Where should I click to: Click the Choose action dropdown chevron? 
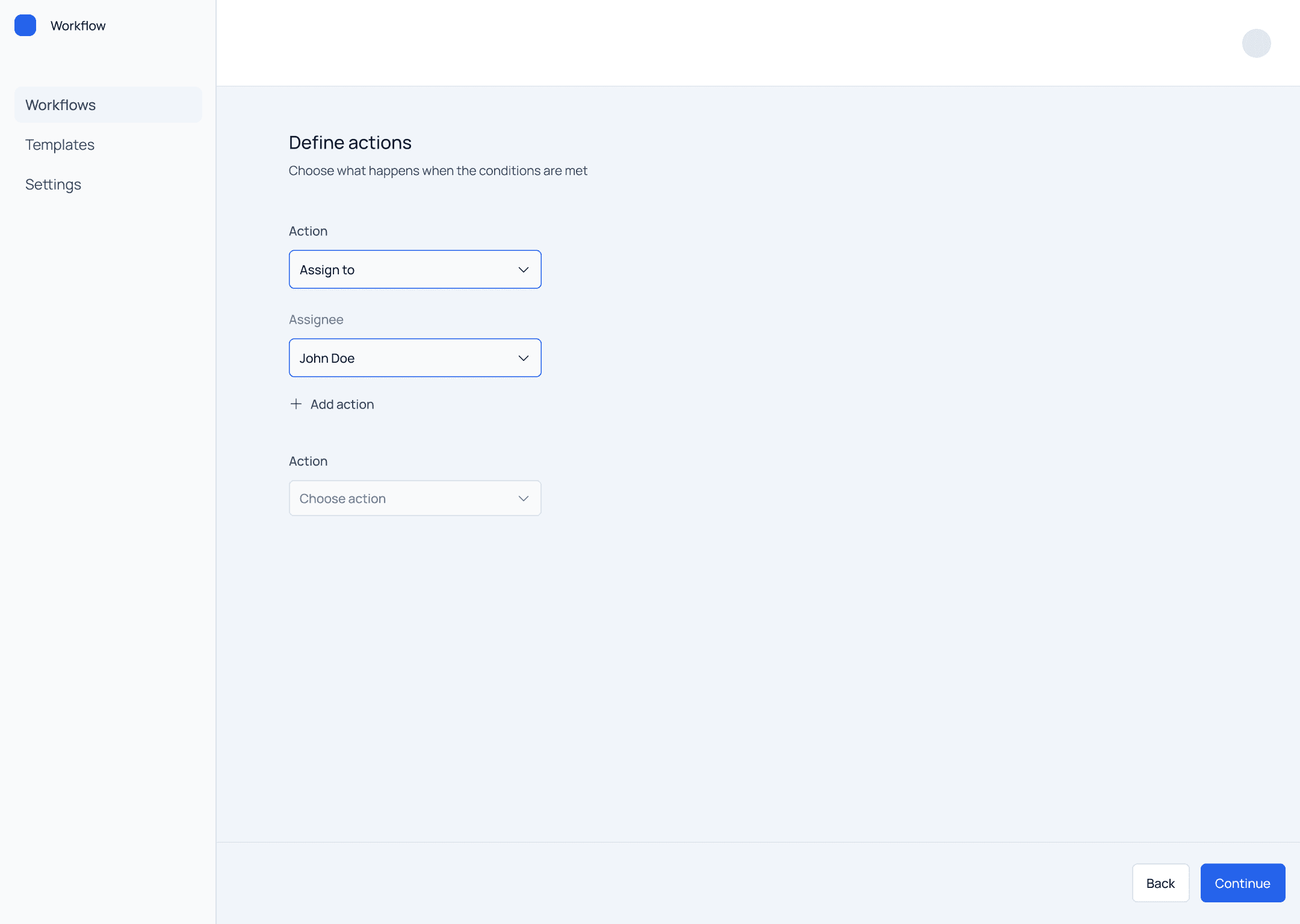(x=523, y=498)
